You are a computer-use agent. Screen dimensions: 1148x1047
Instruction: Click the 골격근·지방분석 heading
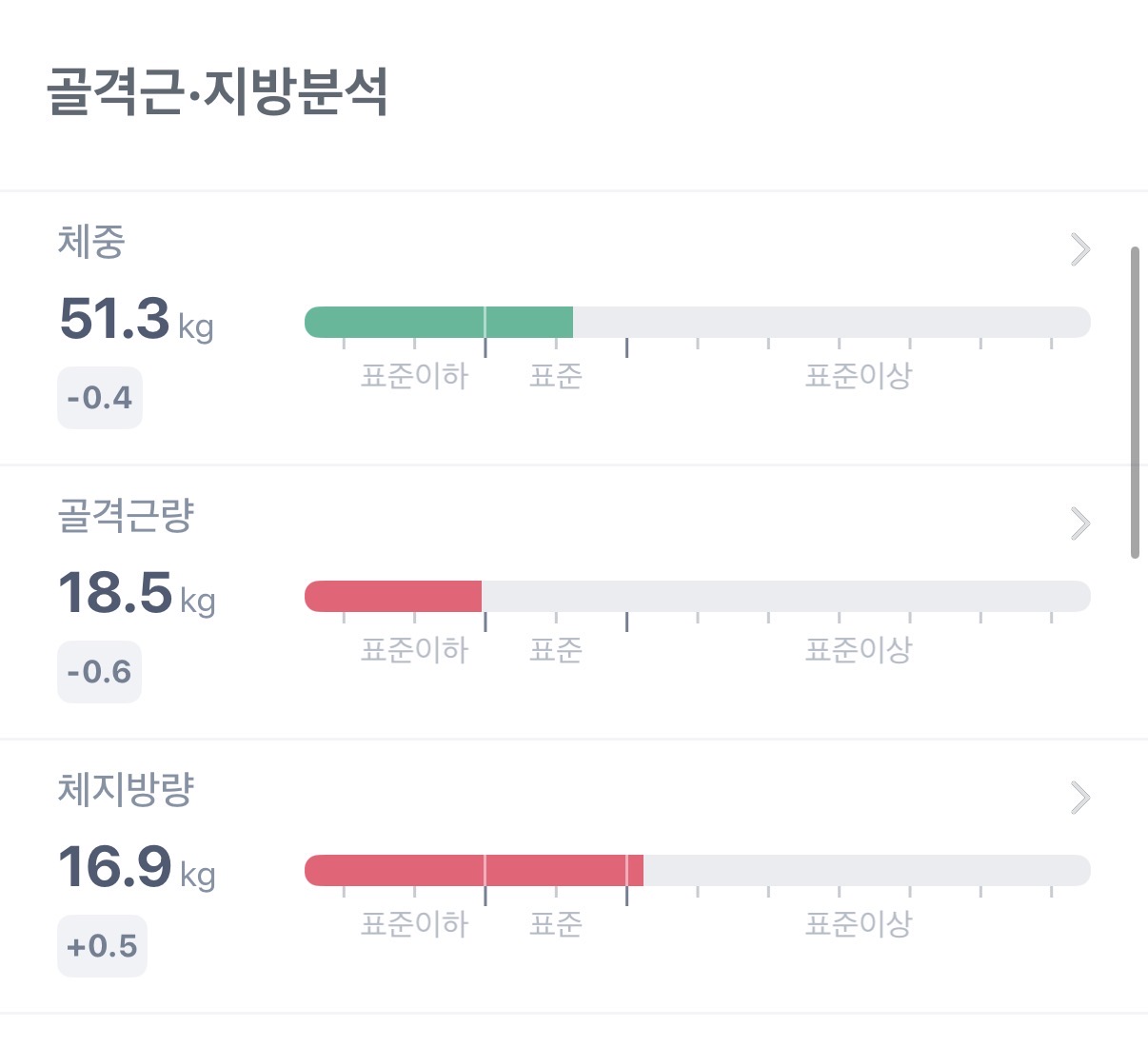click(218, 92)
